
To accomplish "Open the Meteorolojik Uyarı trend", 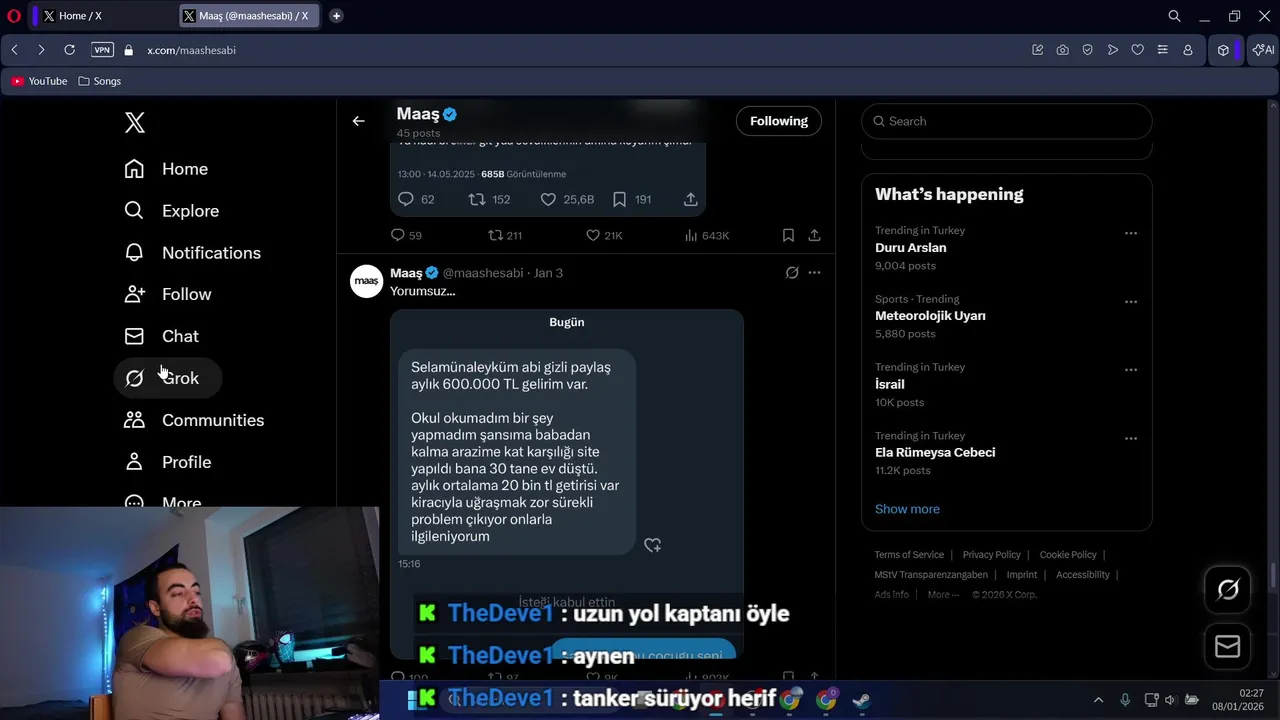I will (x=930, y=316).
